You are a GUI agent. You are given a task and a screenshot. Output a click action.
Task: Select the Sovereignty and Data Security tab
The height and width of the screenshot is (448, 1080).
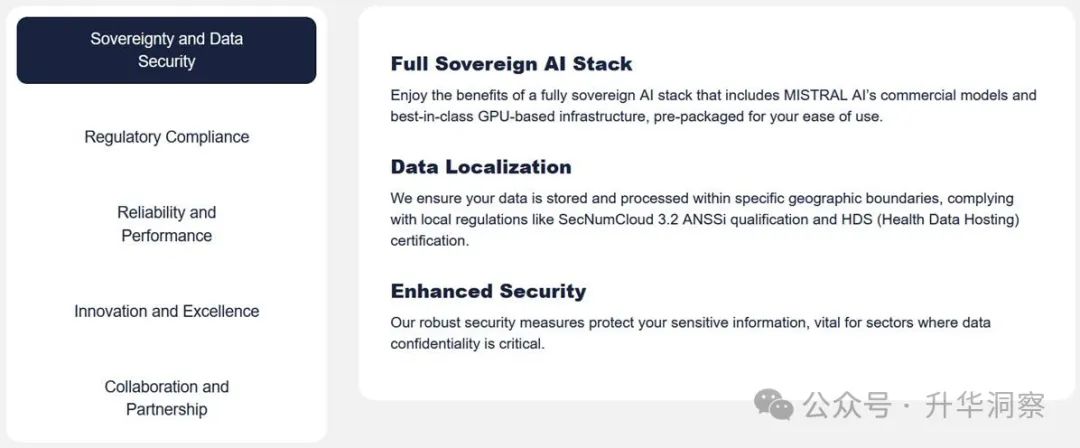(x=166, y=50)
